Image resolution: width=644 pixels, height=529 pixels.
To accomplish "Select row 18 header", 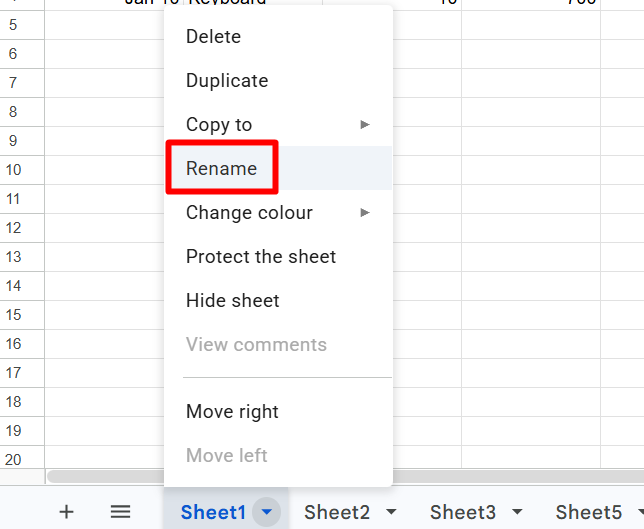I will [x=22, y=402].
